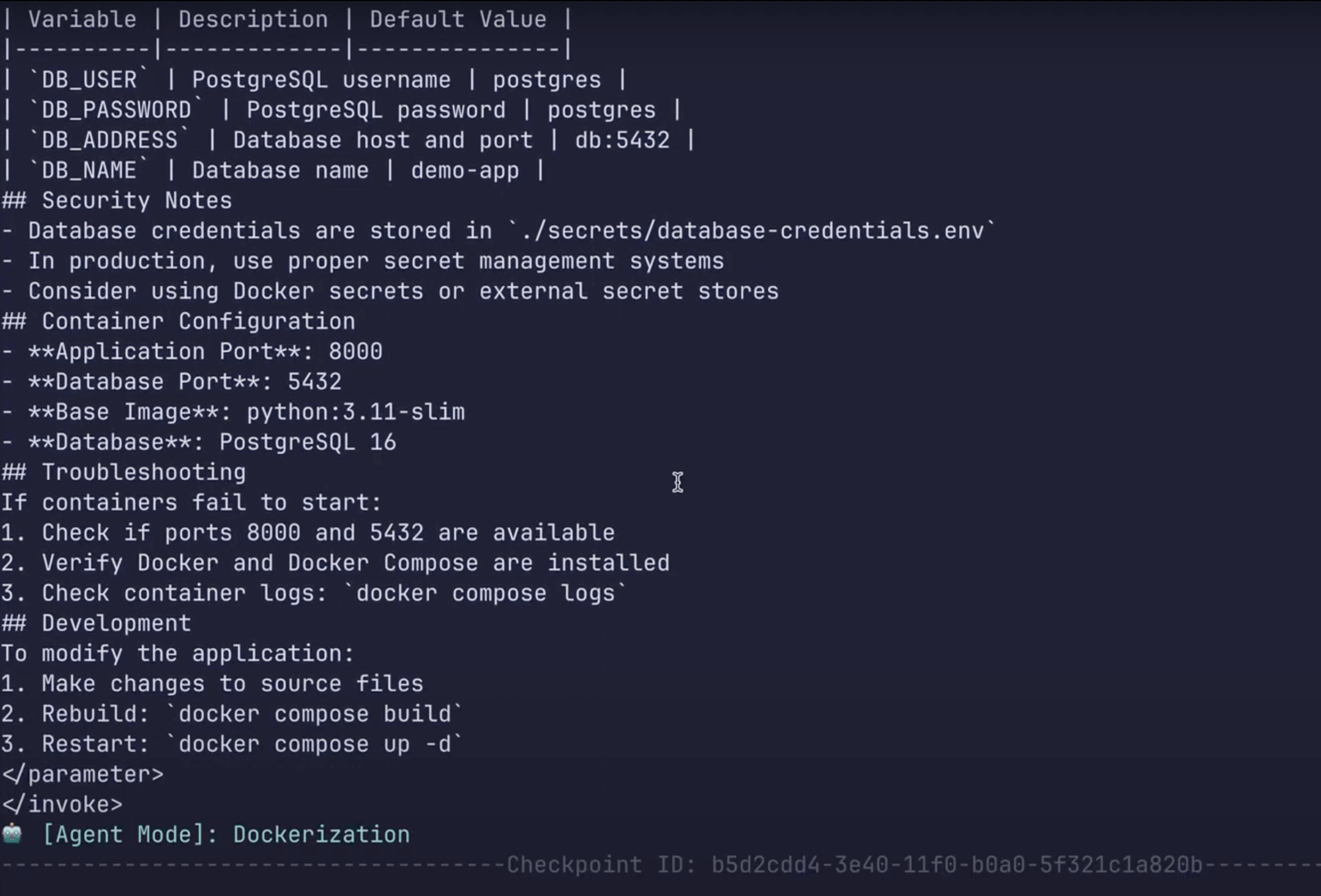The width and height of the screenshot is (1321, 896).
Task: Click the DB_NAME variable name
Action: click(89, 171)
